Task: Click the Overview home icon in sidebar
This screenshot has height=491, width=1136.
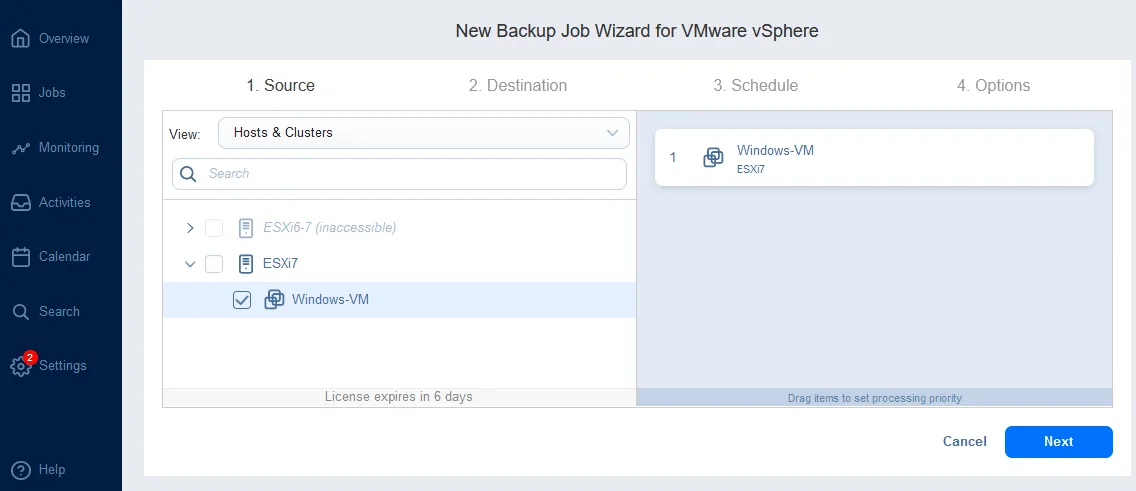Action: coord(20,39)
